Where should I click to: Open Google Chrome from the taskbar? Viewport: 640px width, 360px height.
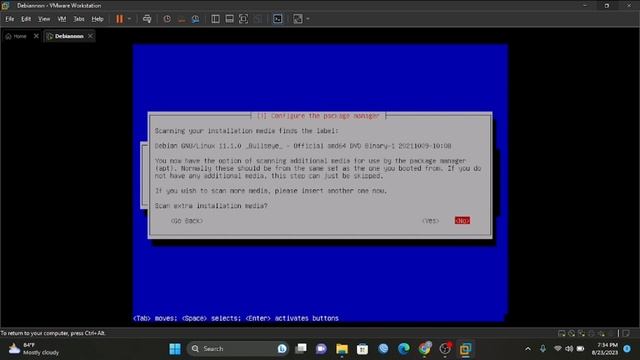pos(424,349)
